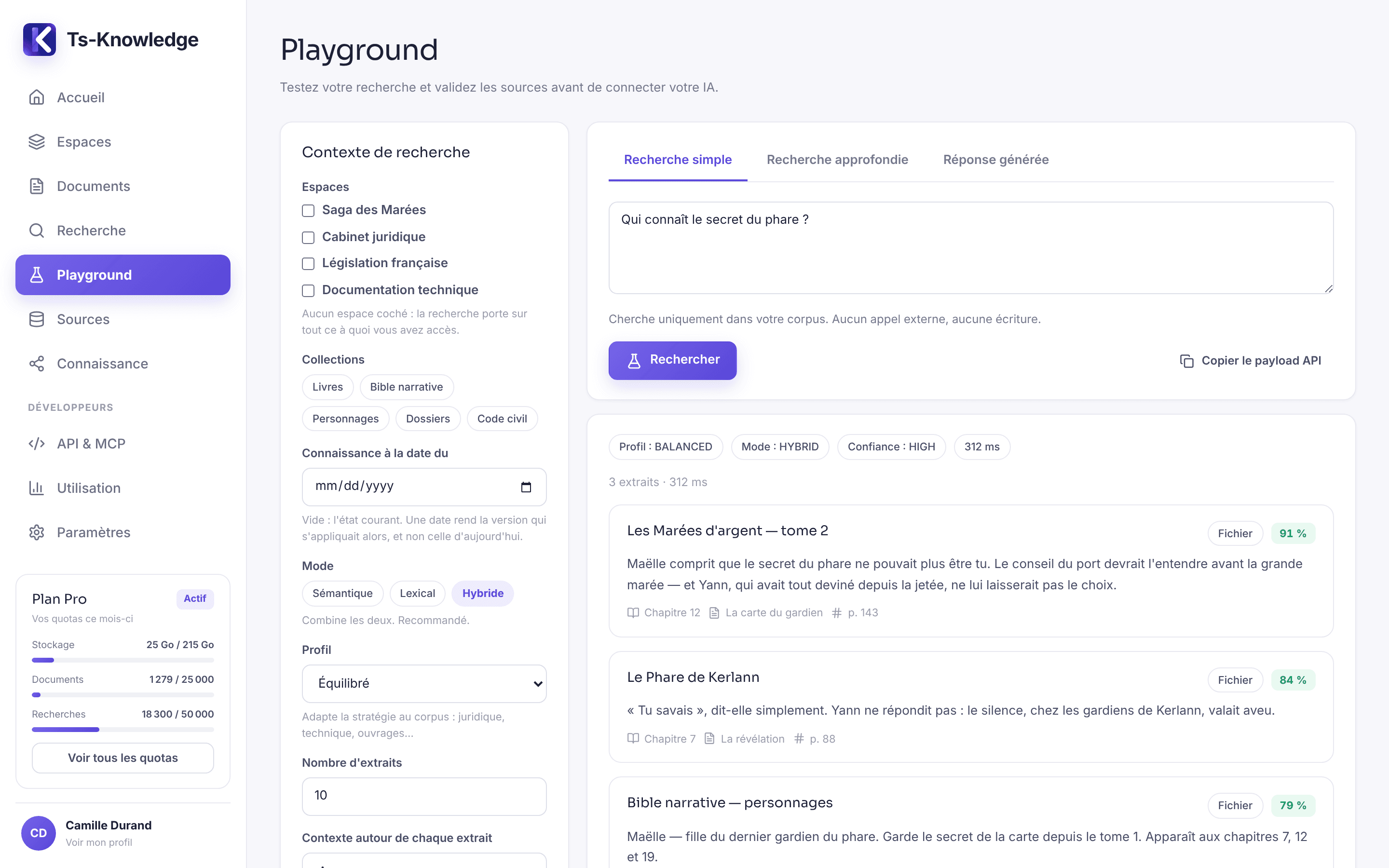Open Documents via the file icon

pos(37,186)
